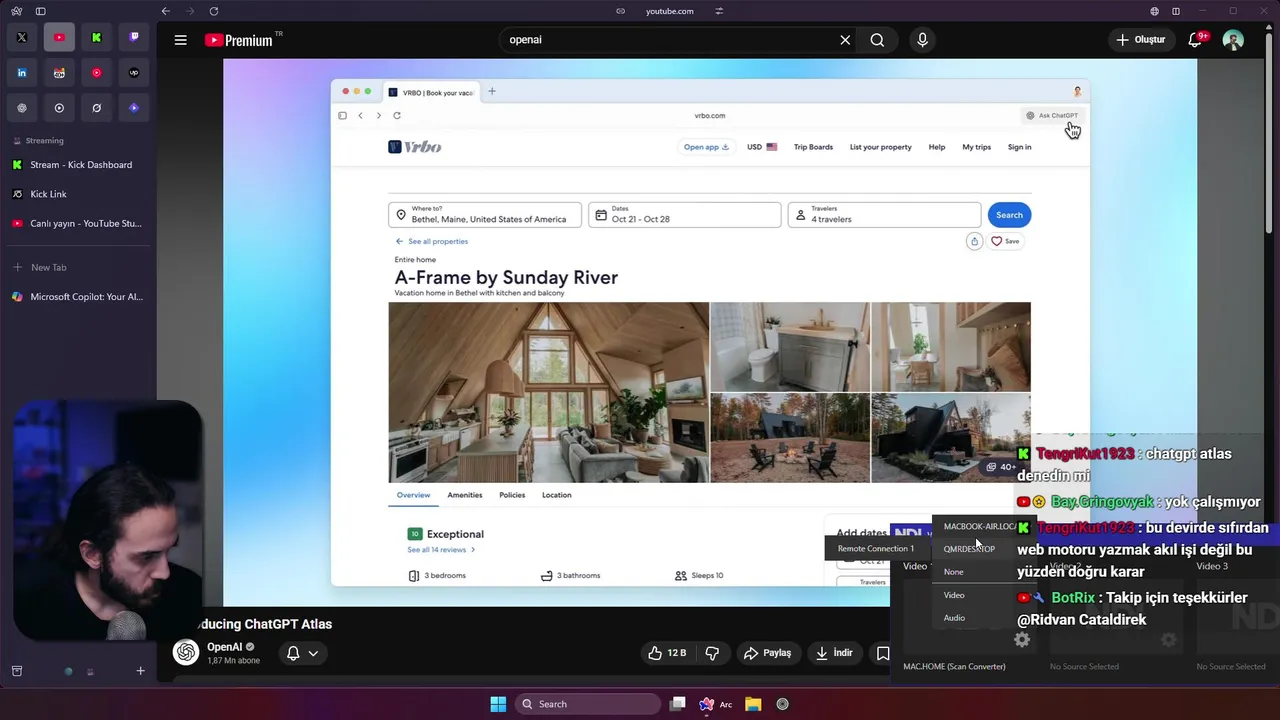Switch to the Microsoft Copilot tab
Screen dimensions: 1280x720
click(78, 297)
